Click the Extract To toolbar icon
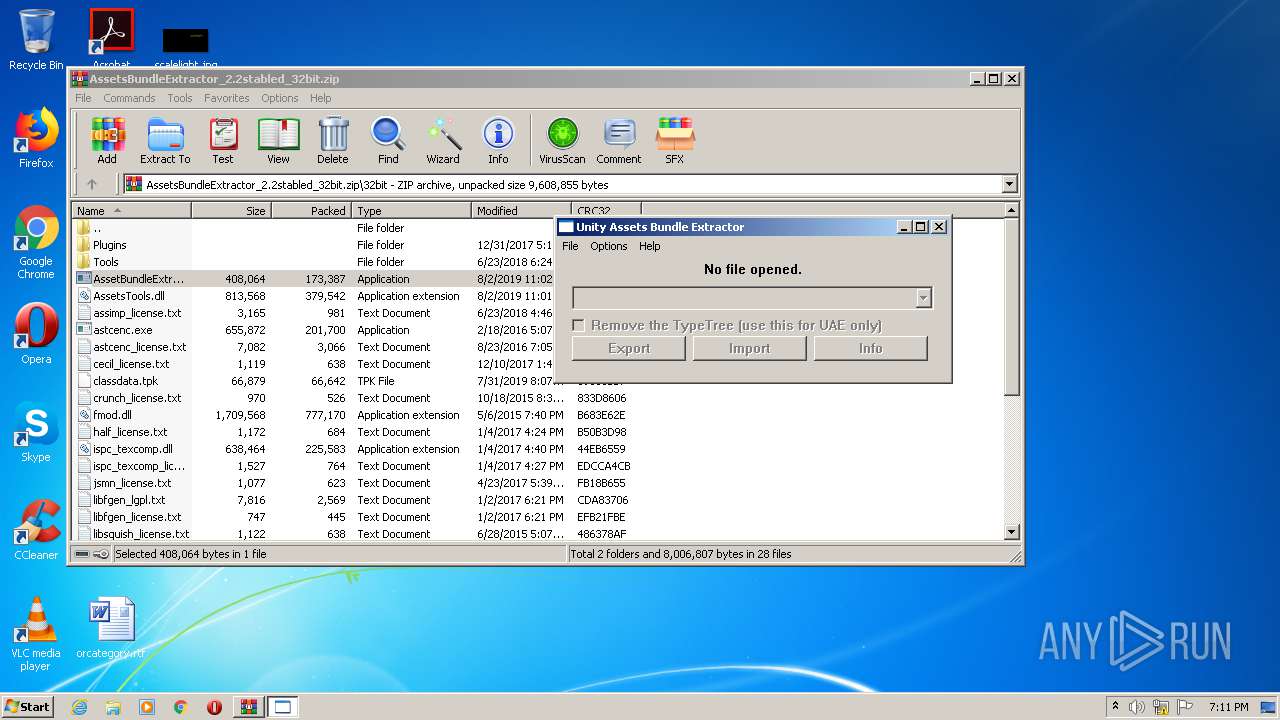 [165, 141]
